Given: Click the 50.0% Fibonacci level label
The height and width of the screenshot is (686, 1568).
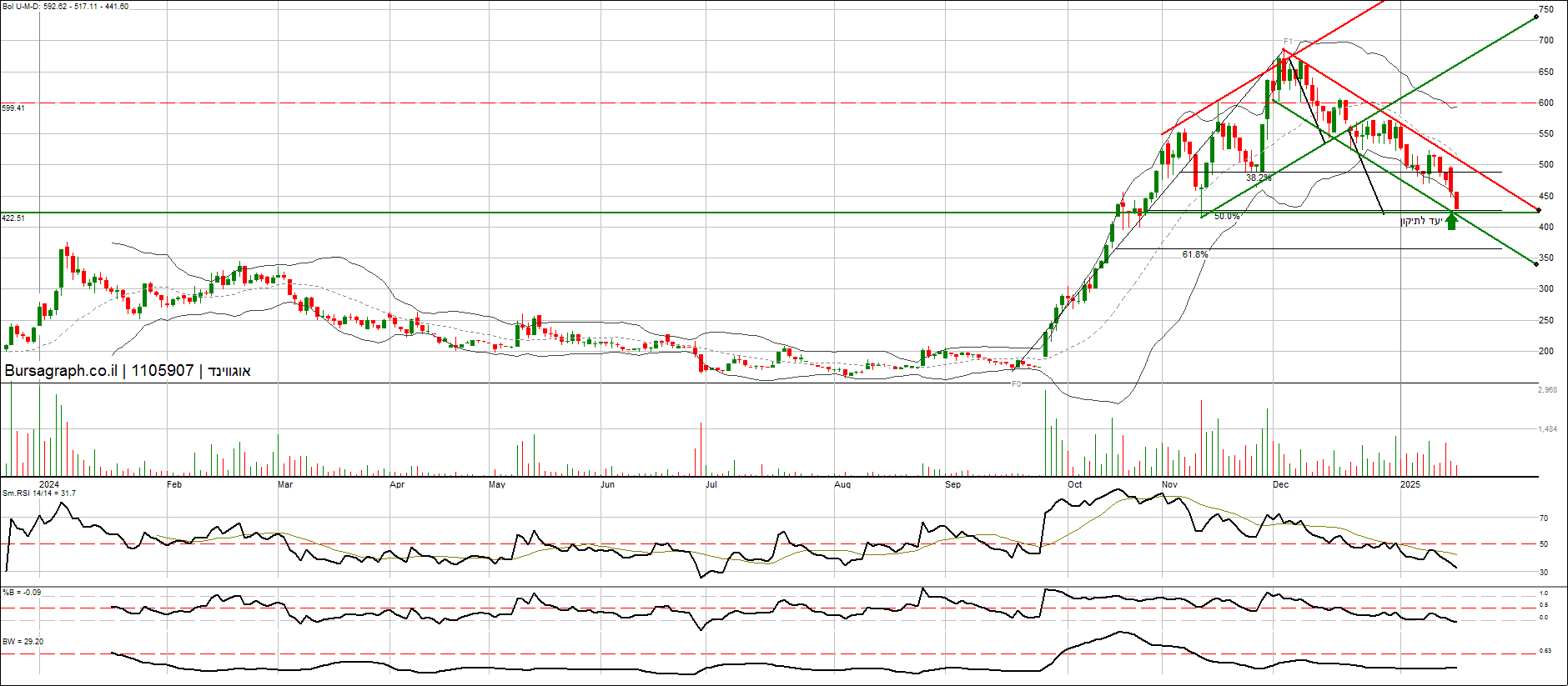Looking at the screenshot, I should 1227,216.
